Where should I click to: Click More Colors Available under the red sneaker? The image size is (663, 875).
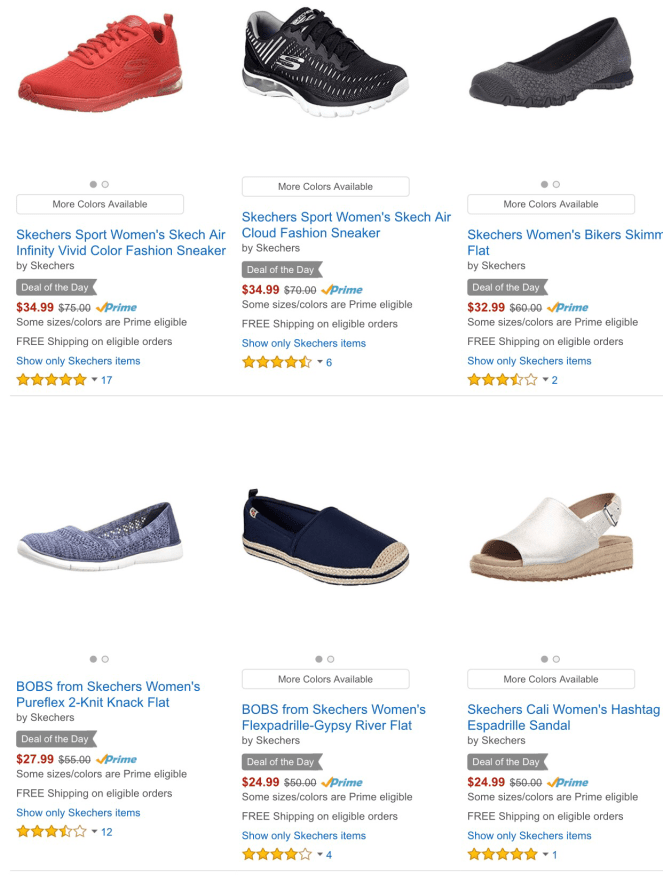click(100, 204)
